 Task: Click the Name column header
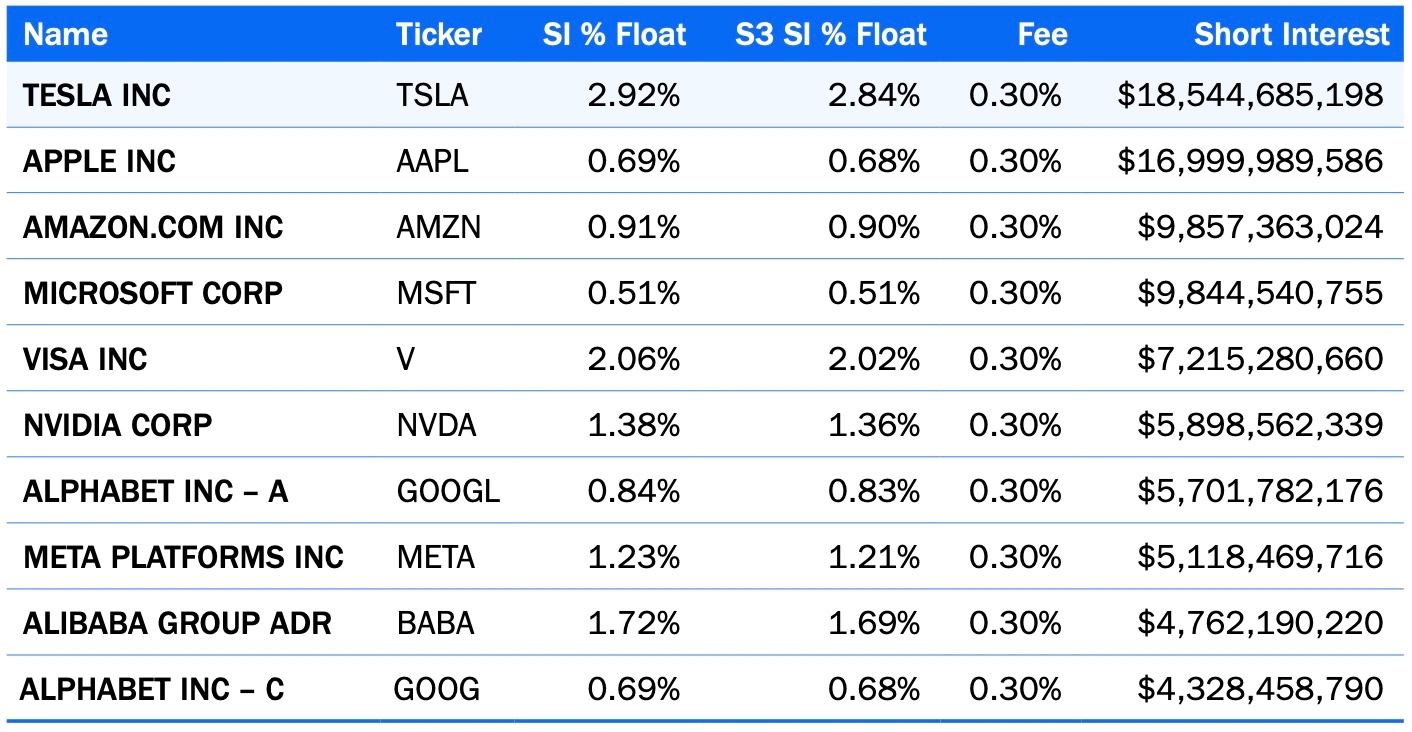66,35
